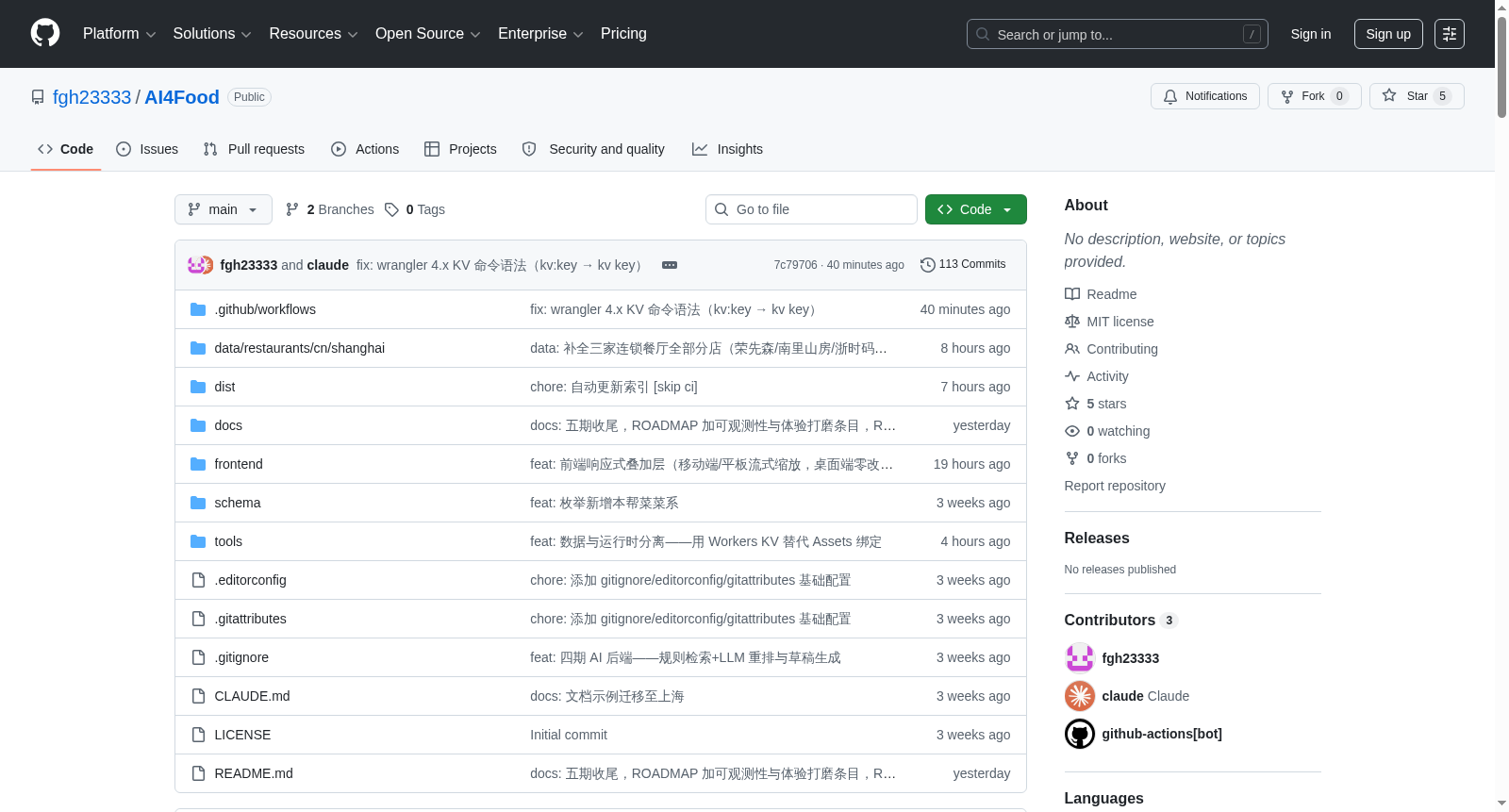Open the Resources dropdown

[313, 34]
